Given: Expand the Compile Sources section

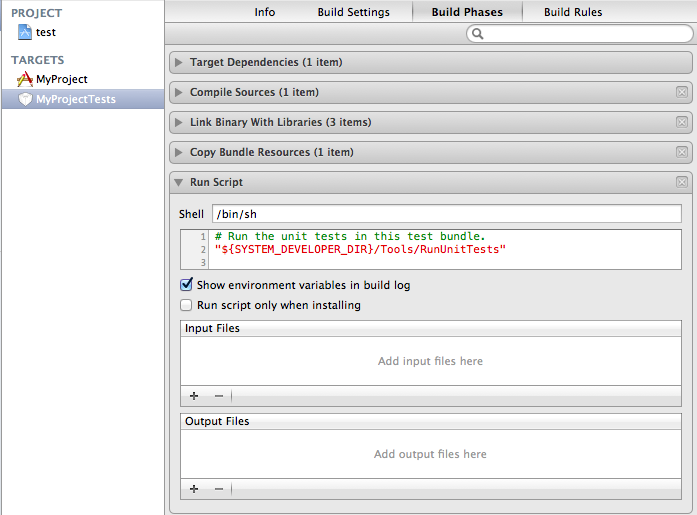Looking at the screenshot, I should [179, 92].
